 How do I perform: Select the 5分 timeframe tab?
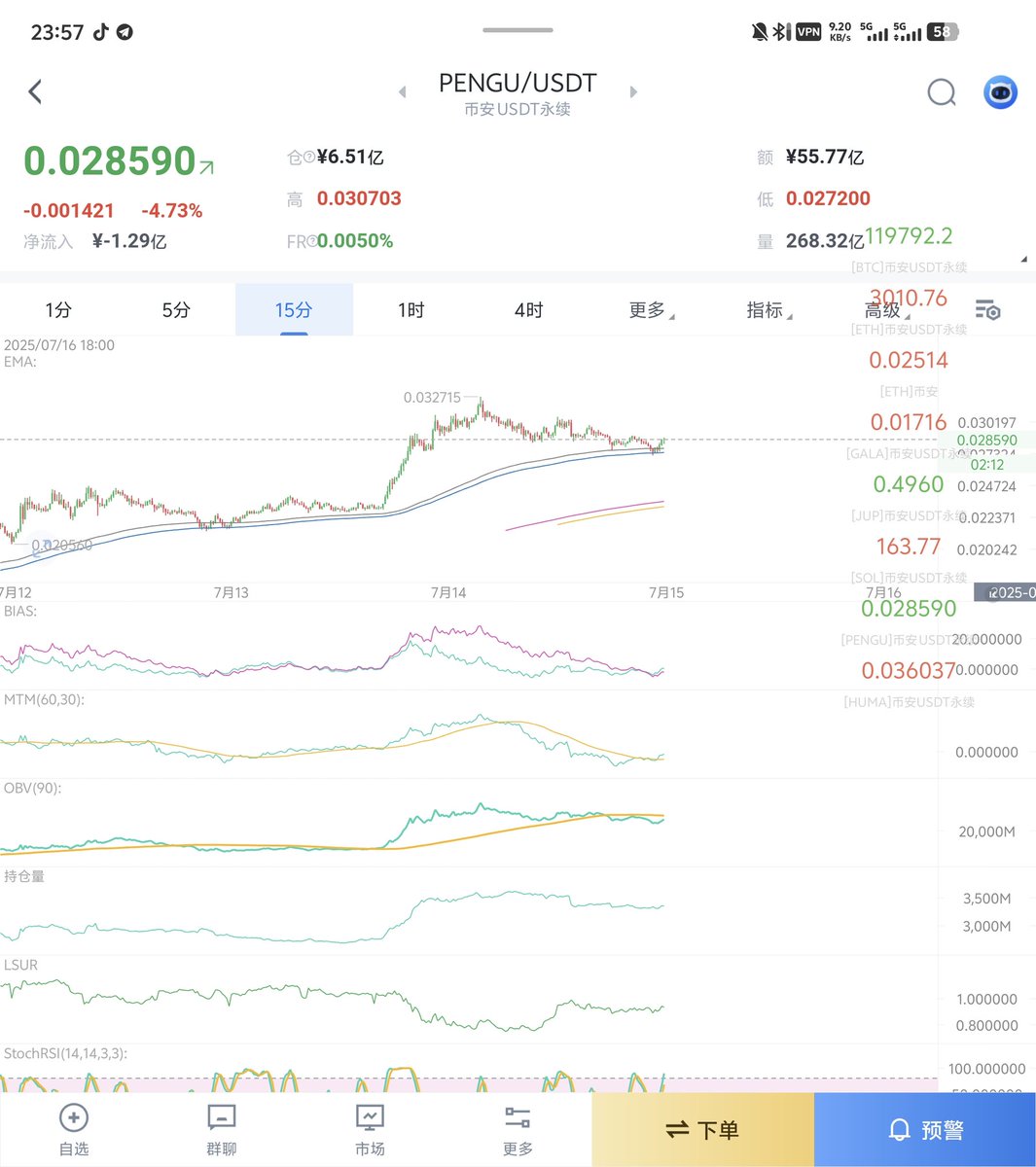click(176, 310)
